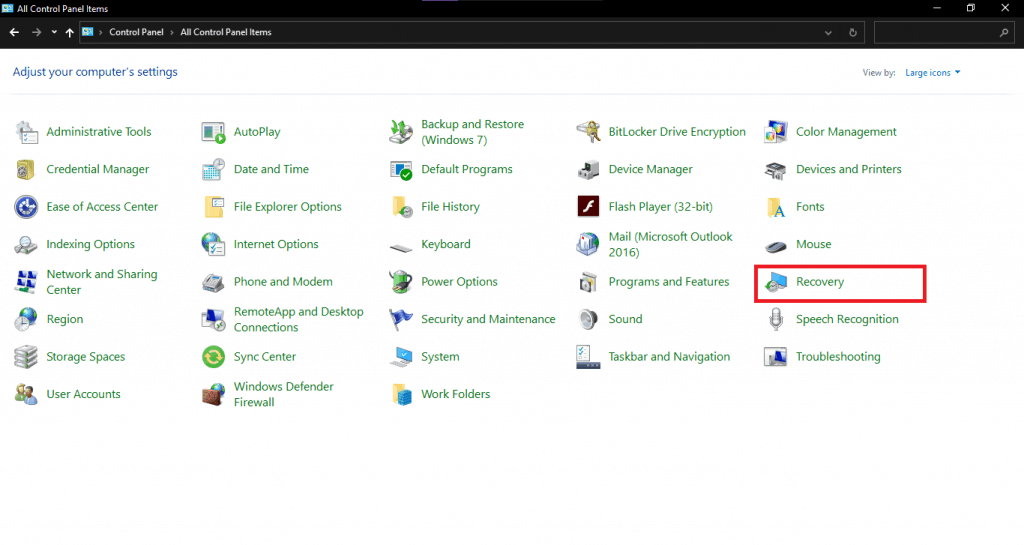Open the AutoPlay icon
Screen dimensions: 1024x545
(x=213, y=132)
